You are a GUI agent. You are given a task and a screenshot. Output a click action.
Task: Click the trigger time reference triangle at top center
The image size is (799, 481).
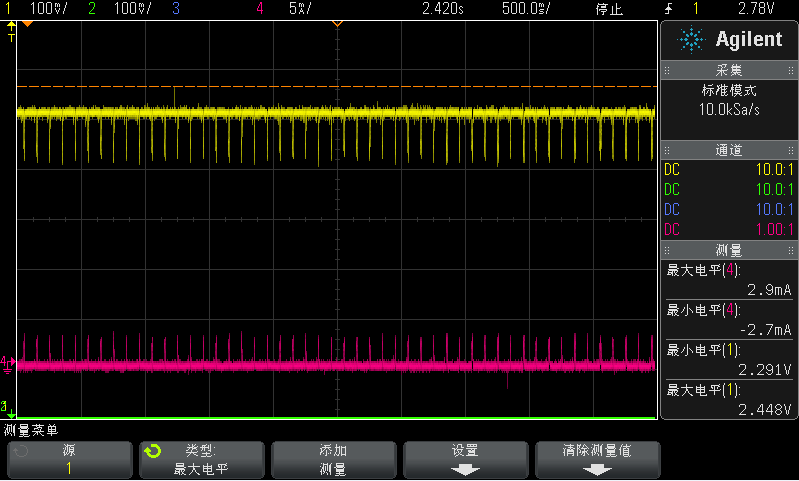point(337,24)
